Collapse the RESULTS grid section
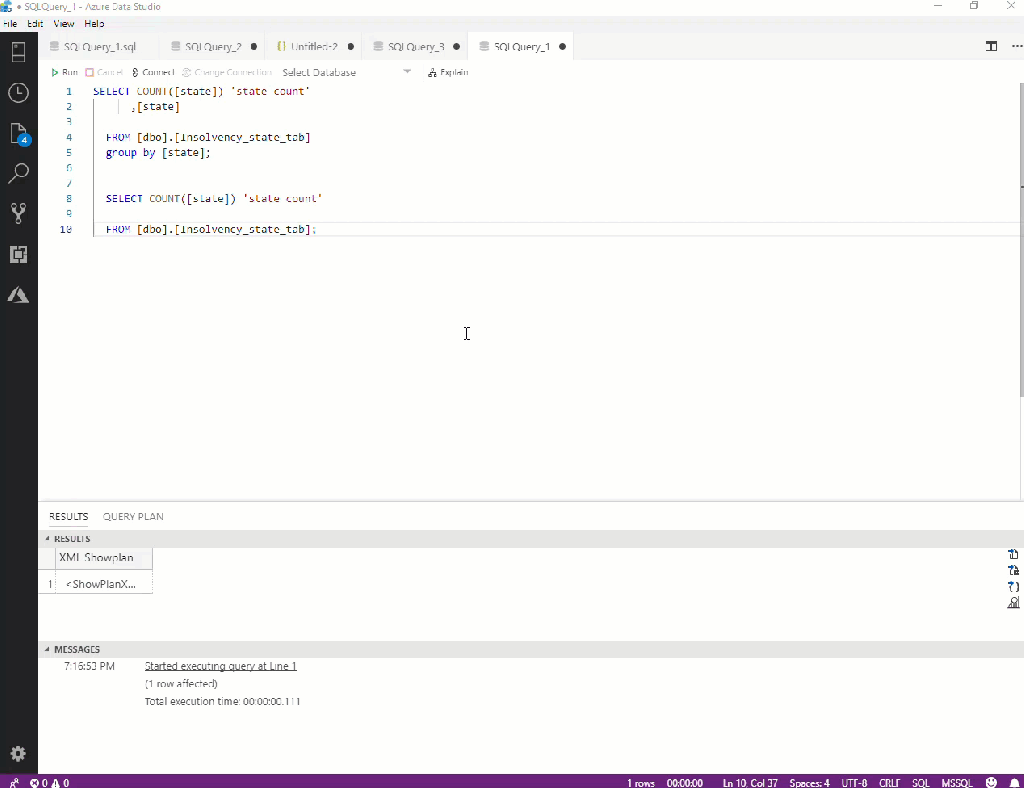The width and height of the screenshot is (1024, 788). pyautogui.click(x=70, y=539)
